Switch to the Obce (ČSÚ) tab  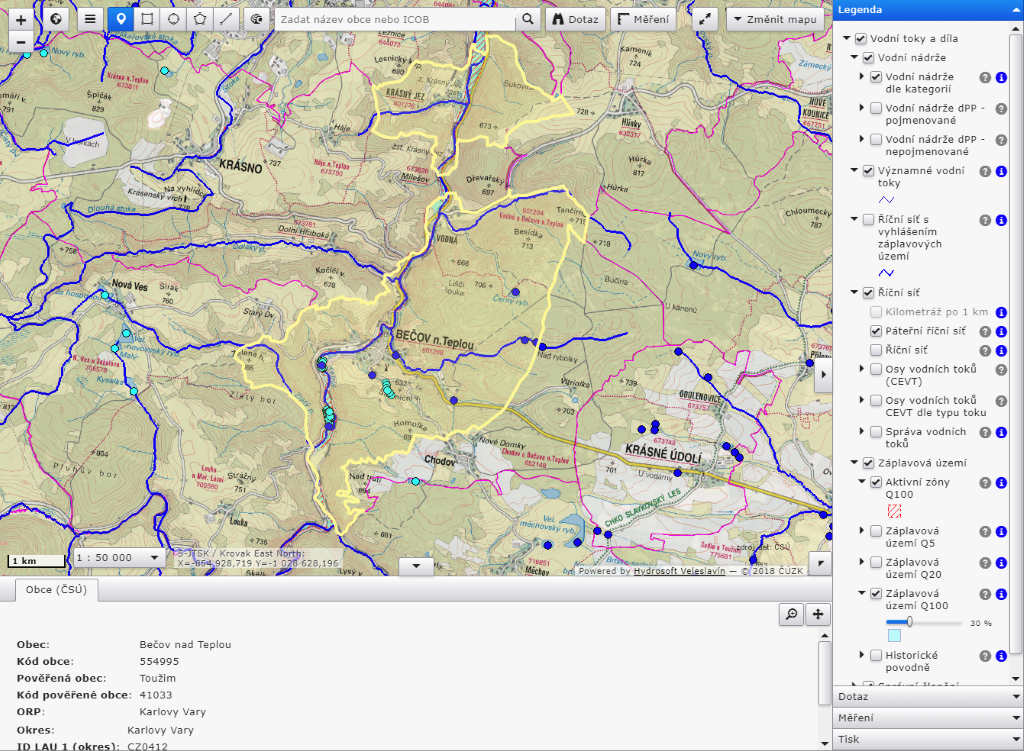click(56, 590)
